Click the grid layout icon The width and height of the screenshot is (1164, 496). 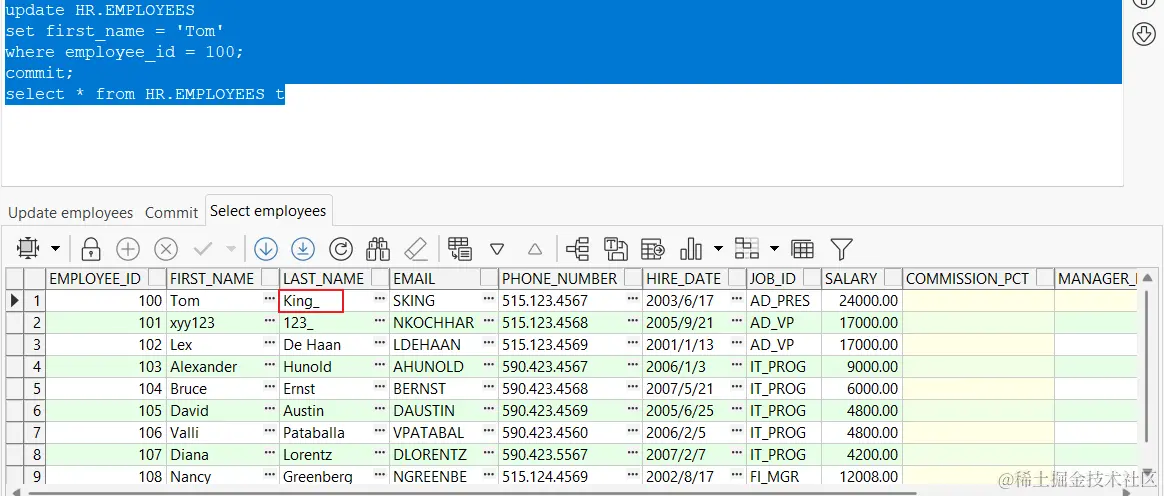747,249
